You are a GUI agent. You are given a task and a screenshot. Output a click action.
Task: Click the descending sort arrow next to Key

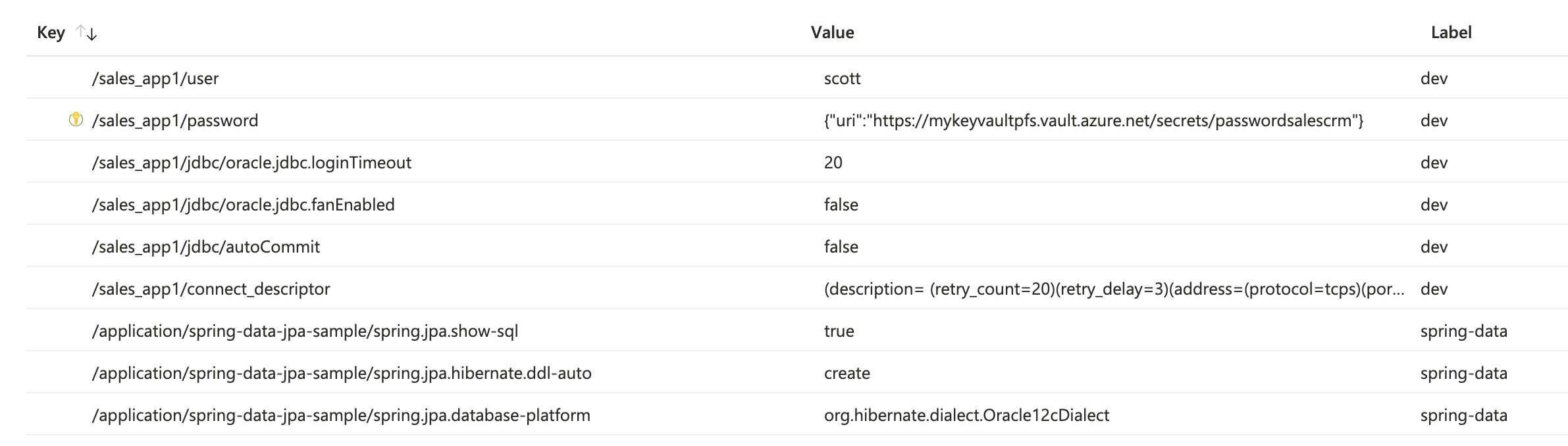pos(91,32)
